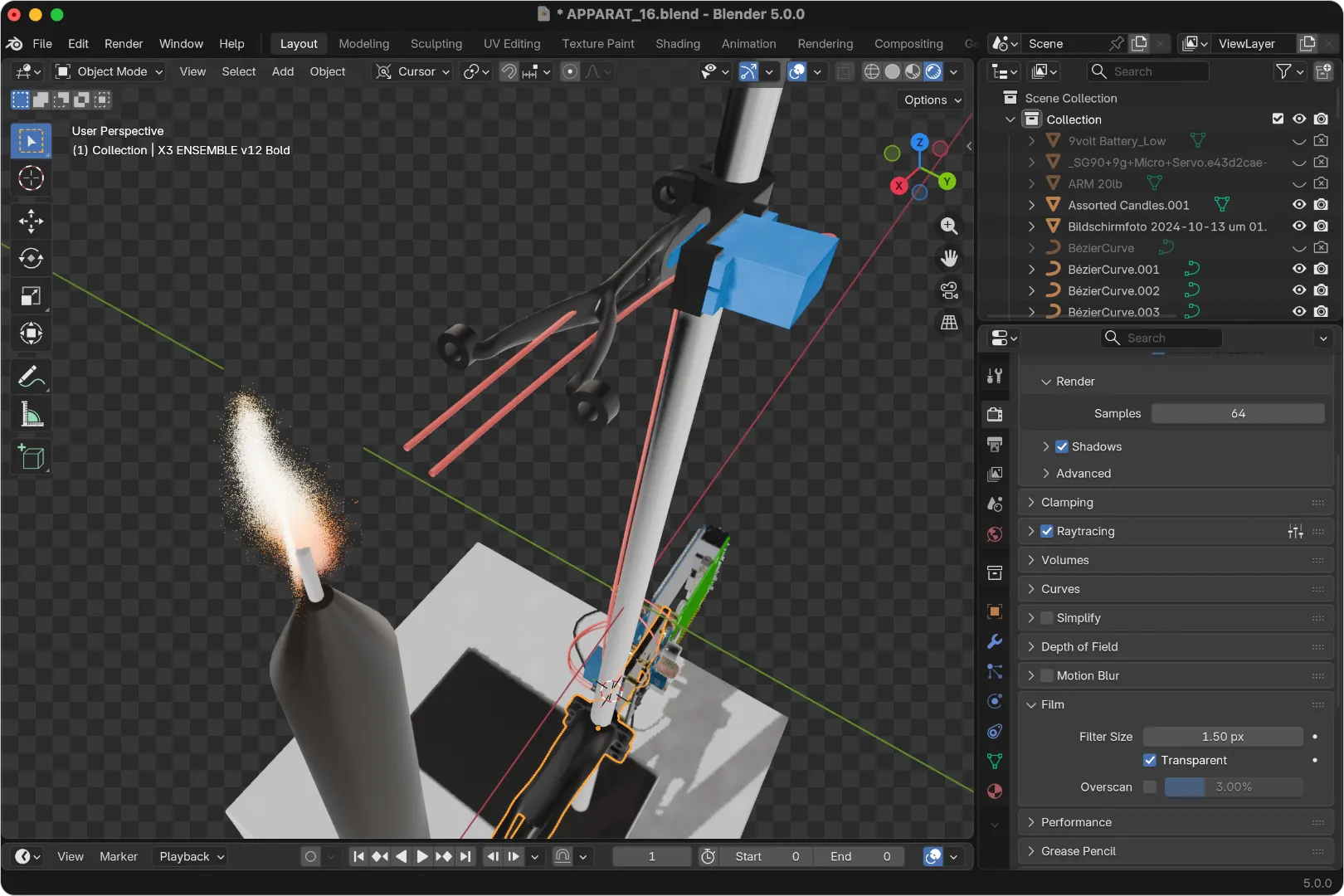The image size is (1344, 896).
Task: Activate the Rotate tool
Action: click(x=31, y=258)
